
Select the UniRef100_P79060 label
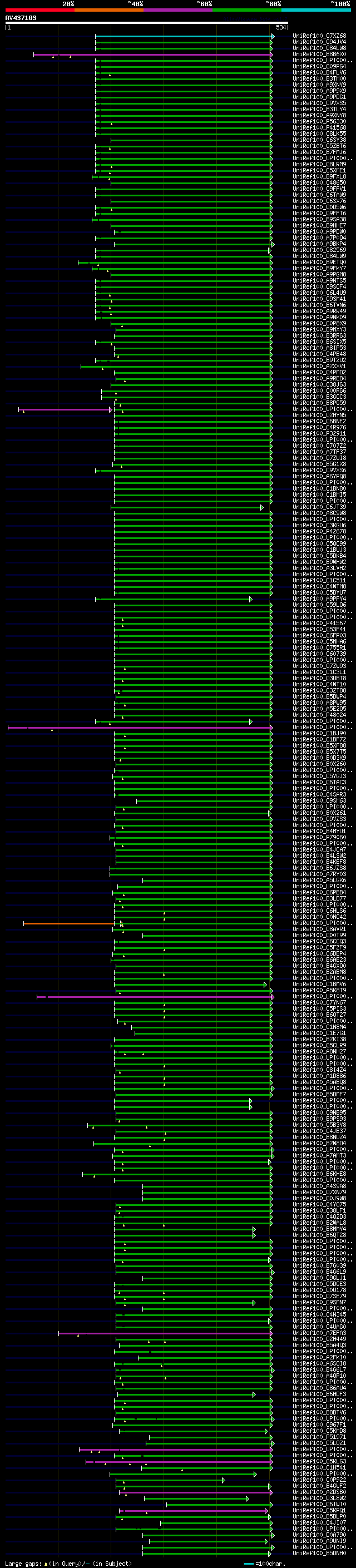click(319, 838)
